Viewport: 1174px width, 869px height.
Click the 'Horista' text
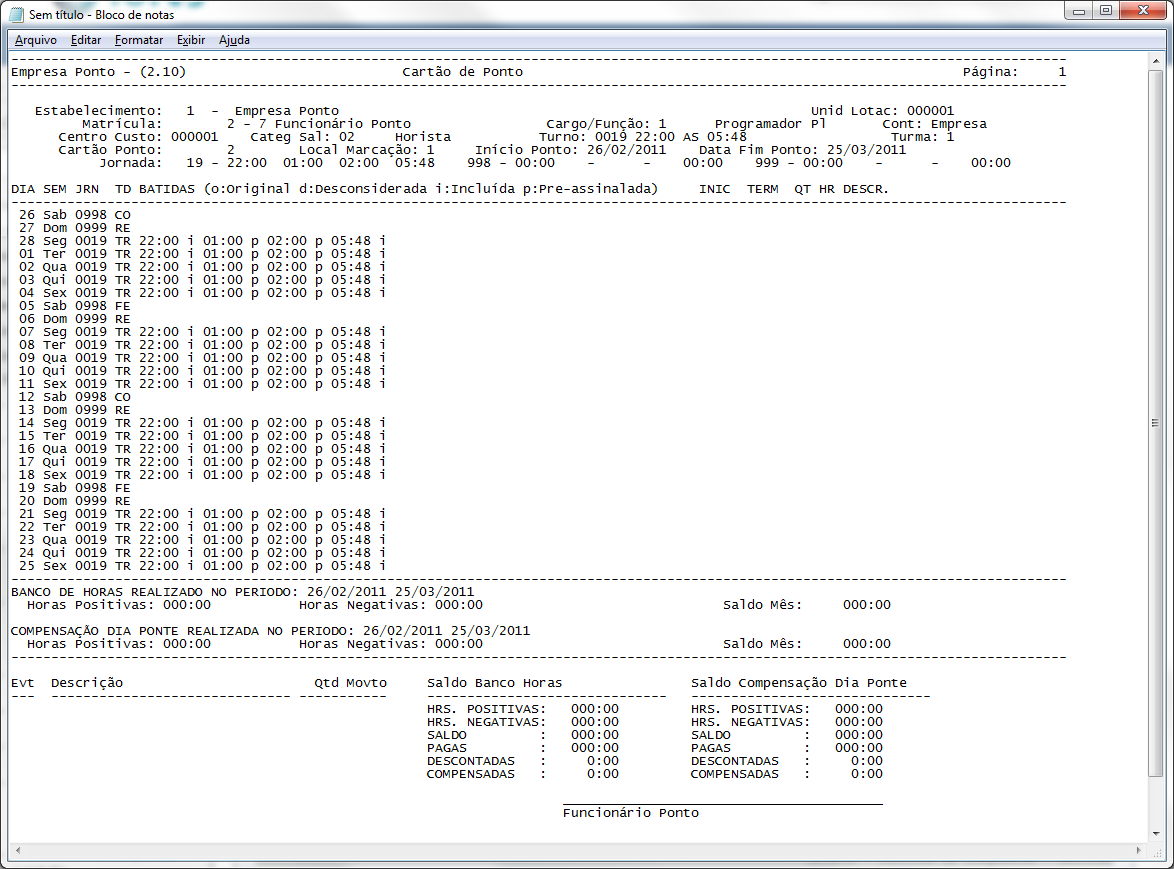tap(423, 137)
